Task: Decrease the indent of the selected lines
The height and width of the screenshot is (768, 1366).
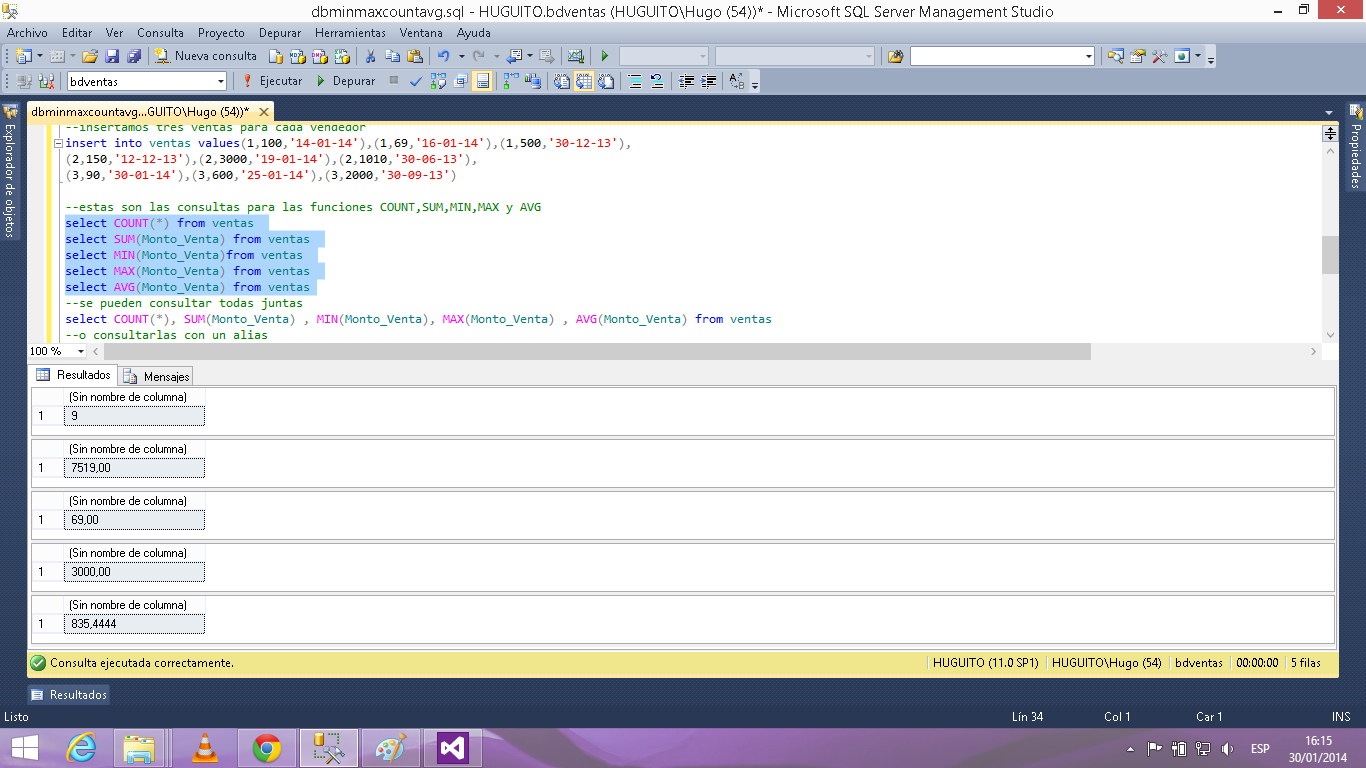Action: tap(687, 81)
